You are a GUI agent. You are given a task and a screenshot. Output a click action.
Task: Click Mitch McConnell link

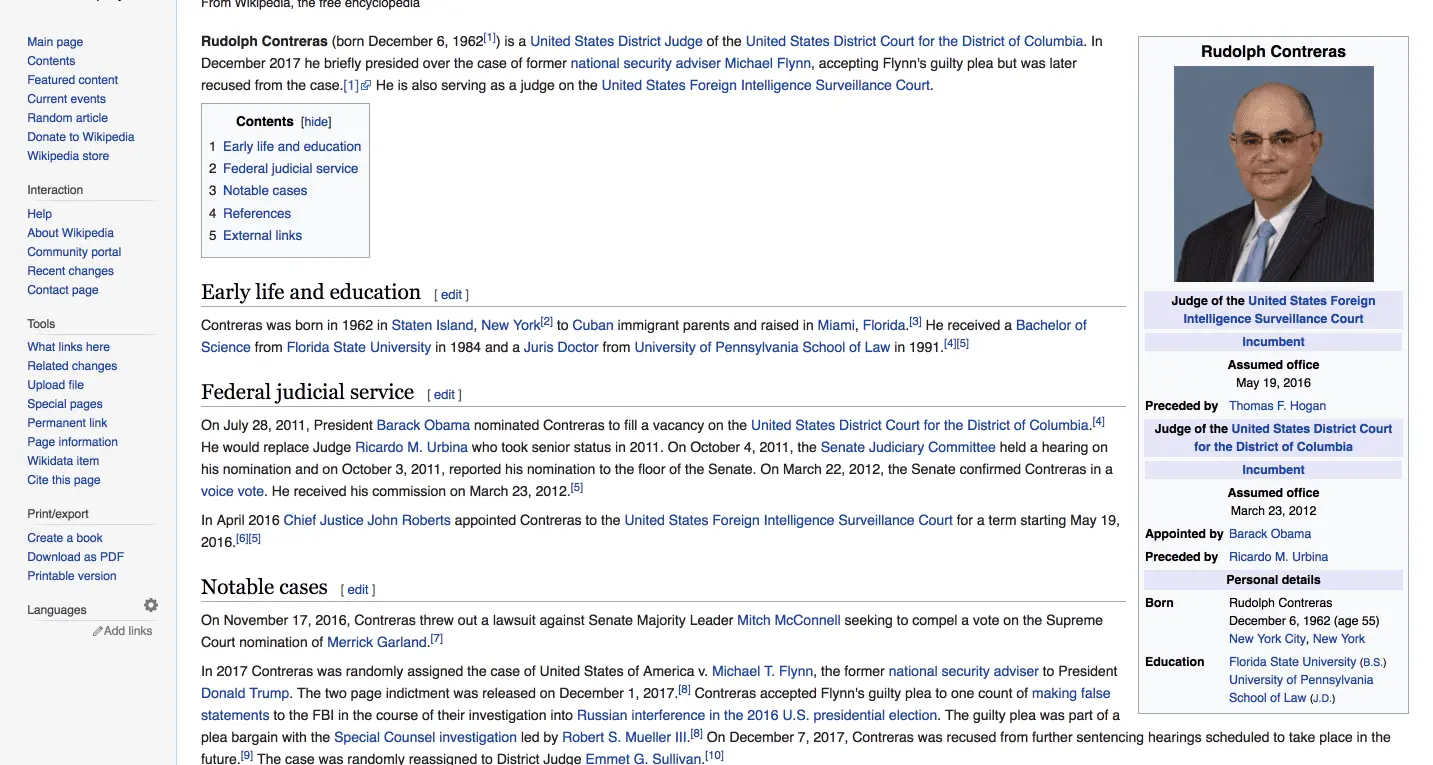coord(788,620)
